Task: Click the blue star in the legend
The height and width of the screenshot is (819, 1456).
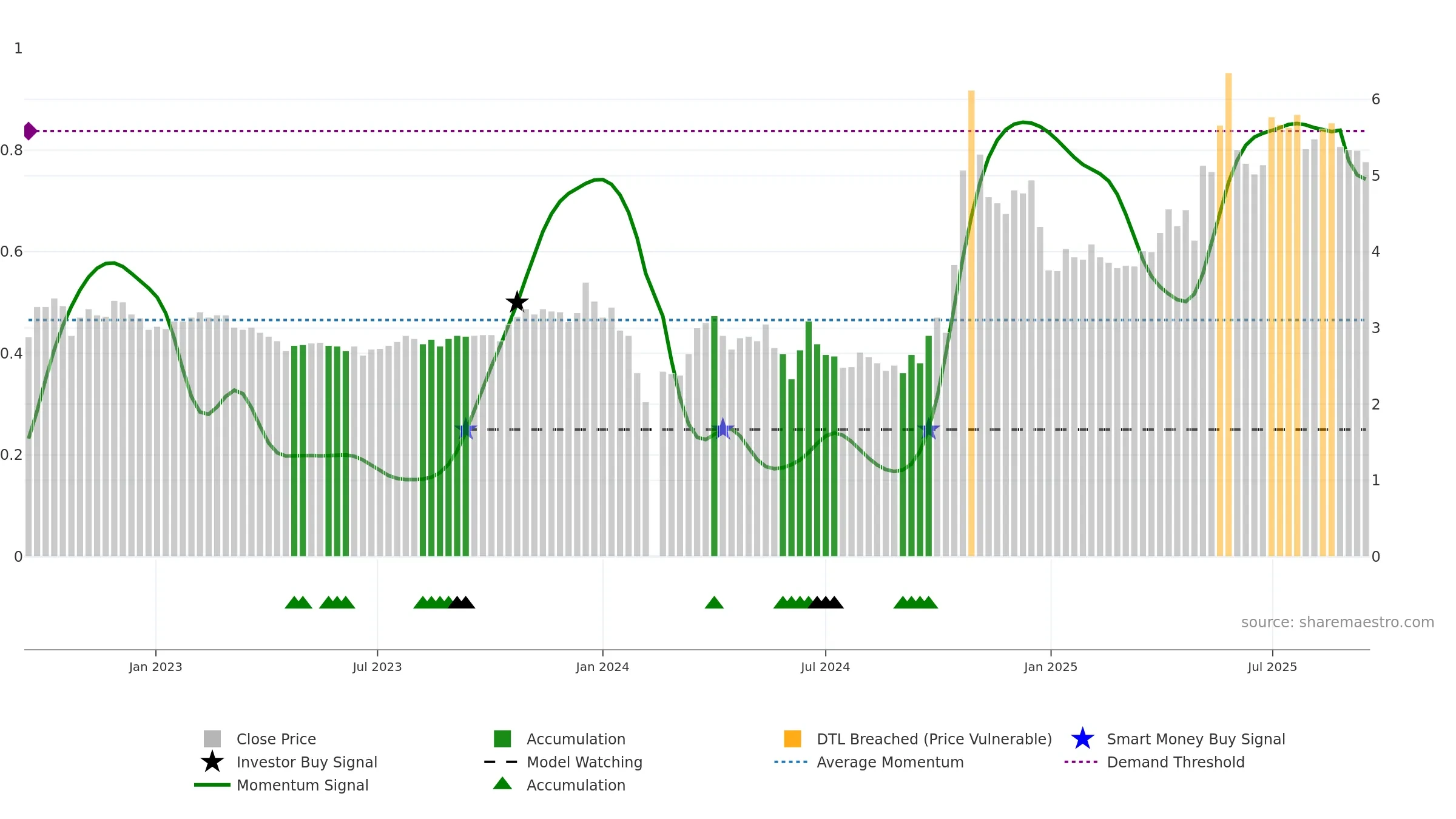Action: coord(1082,739)
